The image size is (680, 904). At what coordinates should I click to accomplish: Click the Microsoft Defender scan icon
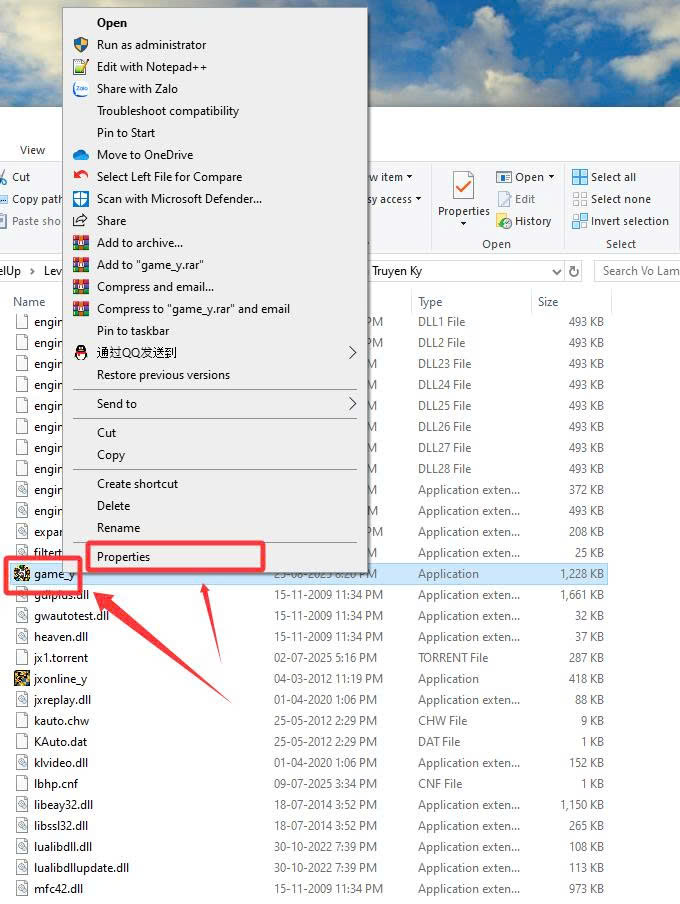[81, 199]
